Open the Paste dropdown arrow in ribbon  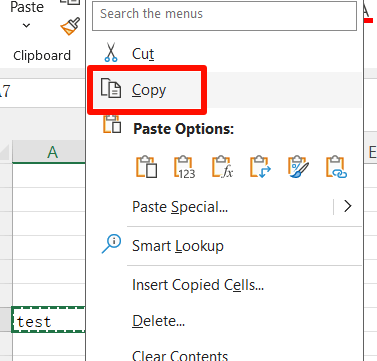tap(27, 25)
